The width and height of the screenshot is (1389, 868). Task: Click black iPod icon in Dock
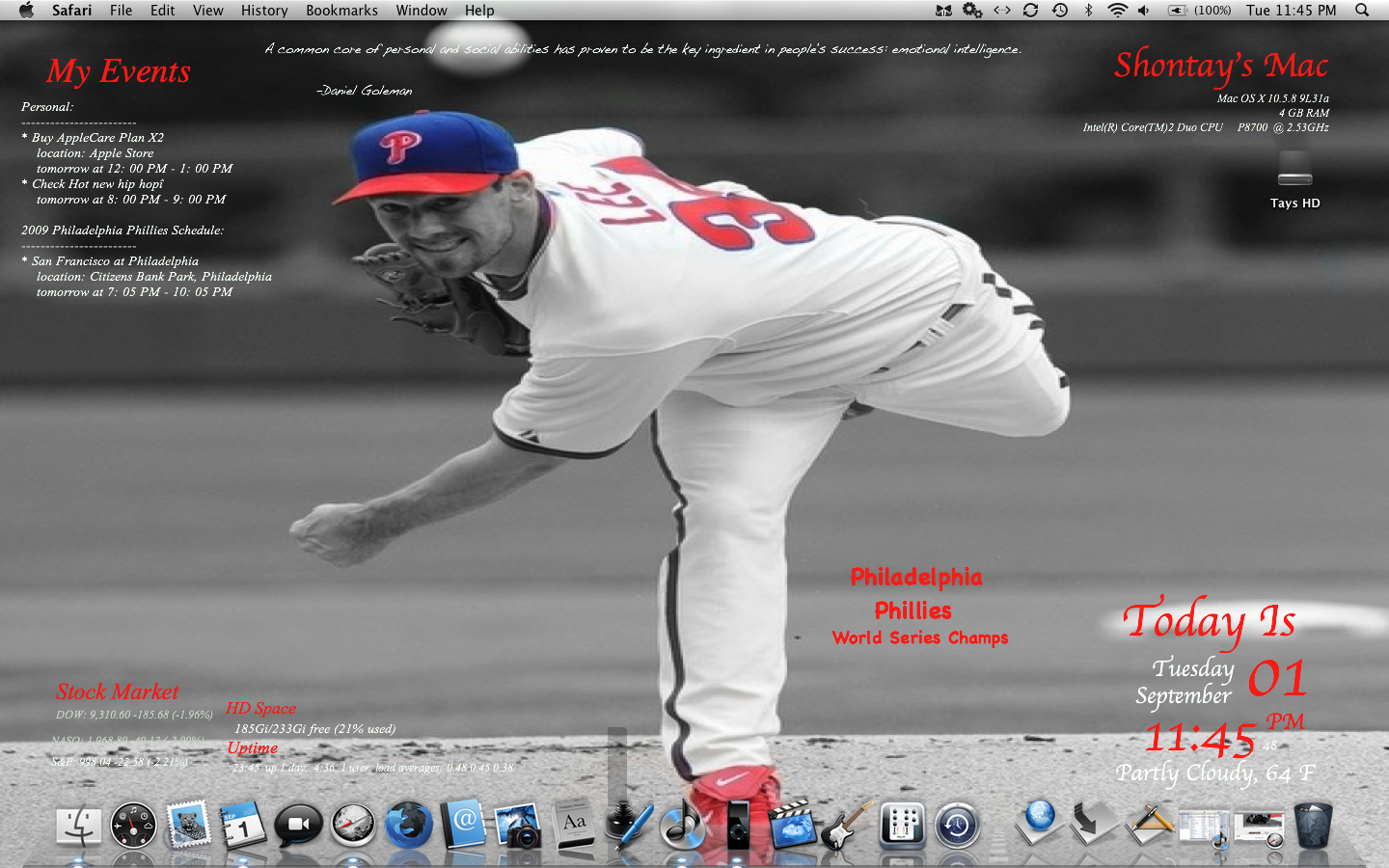738,826
